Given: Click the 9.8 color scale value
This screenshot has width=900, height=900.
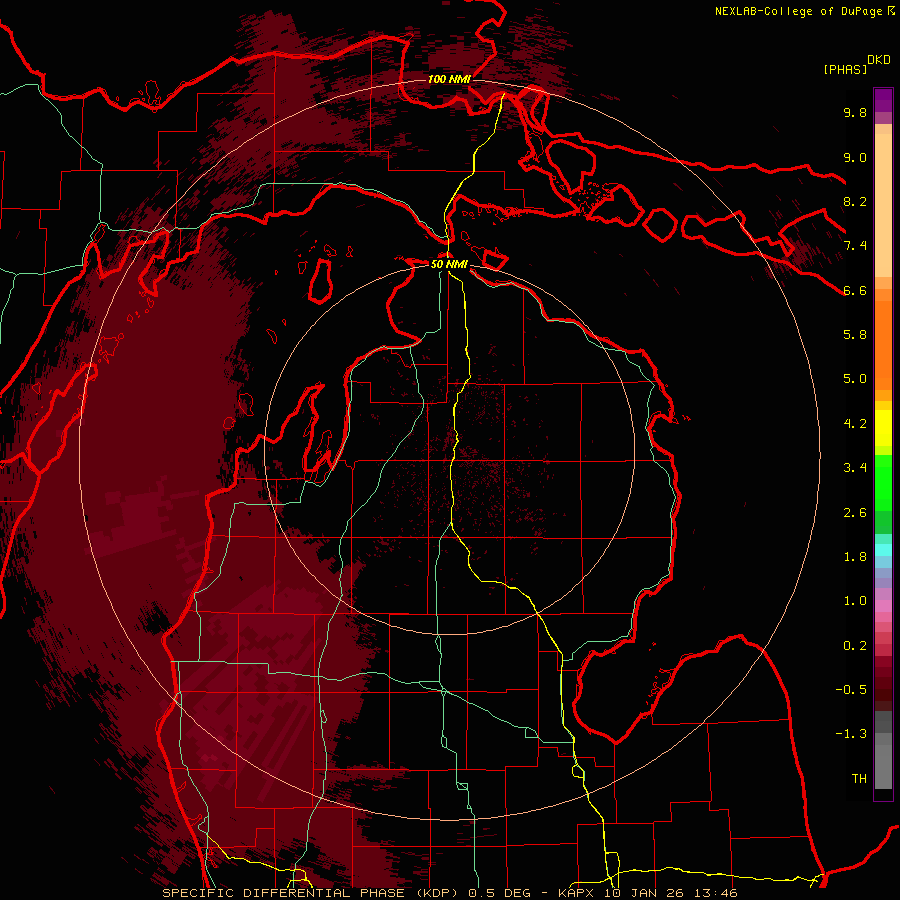Looking at the screenshot, I should point(855,112).
